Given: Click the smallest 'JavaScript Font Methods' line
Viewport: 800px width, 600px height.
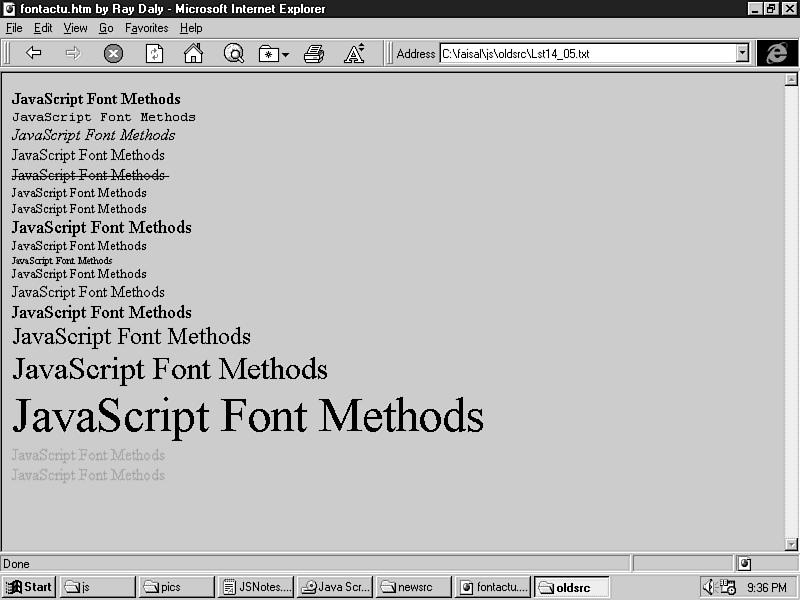Looking at the screenshot, I should point(62,261).
